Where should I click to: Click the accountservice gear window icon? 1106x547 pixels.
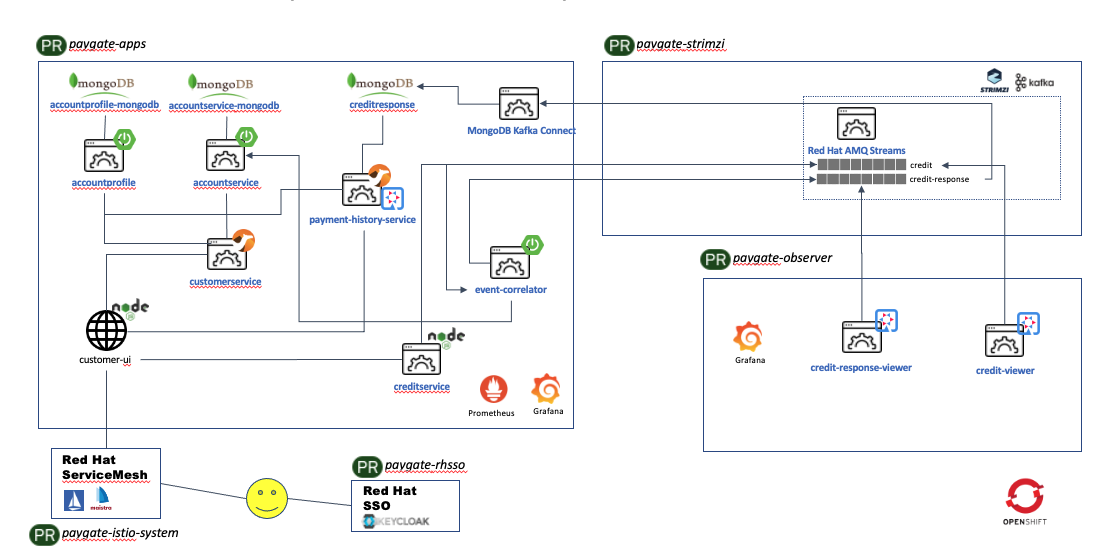click(226, 155)
